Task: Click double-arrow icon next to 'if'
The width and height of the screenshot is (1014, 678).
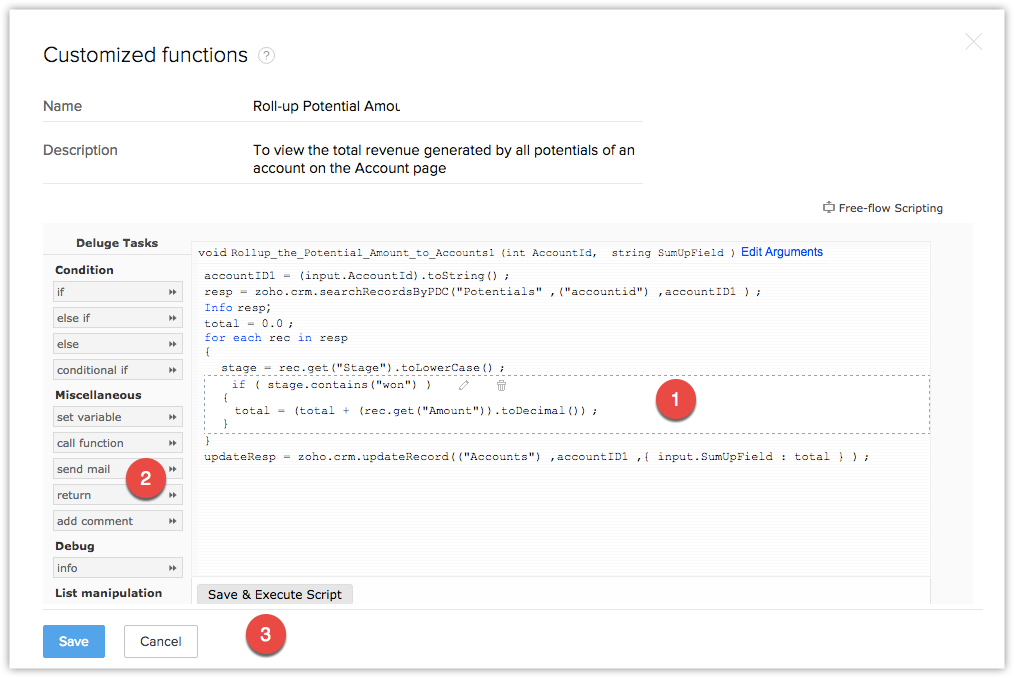Action: (x=173, y=292)
